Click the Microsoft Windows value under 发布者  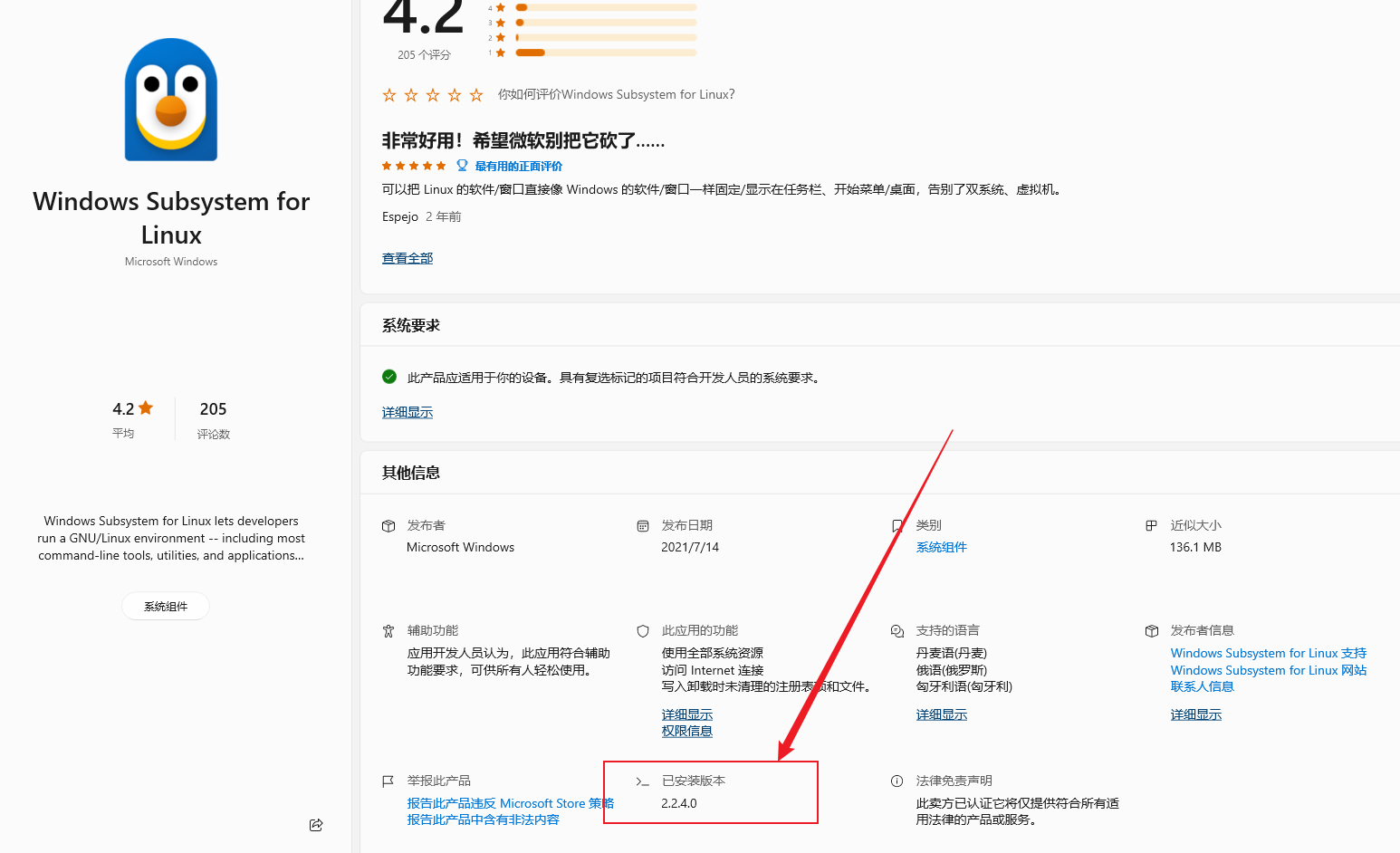coord(460,548)
